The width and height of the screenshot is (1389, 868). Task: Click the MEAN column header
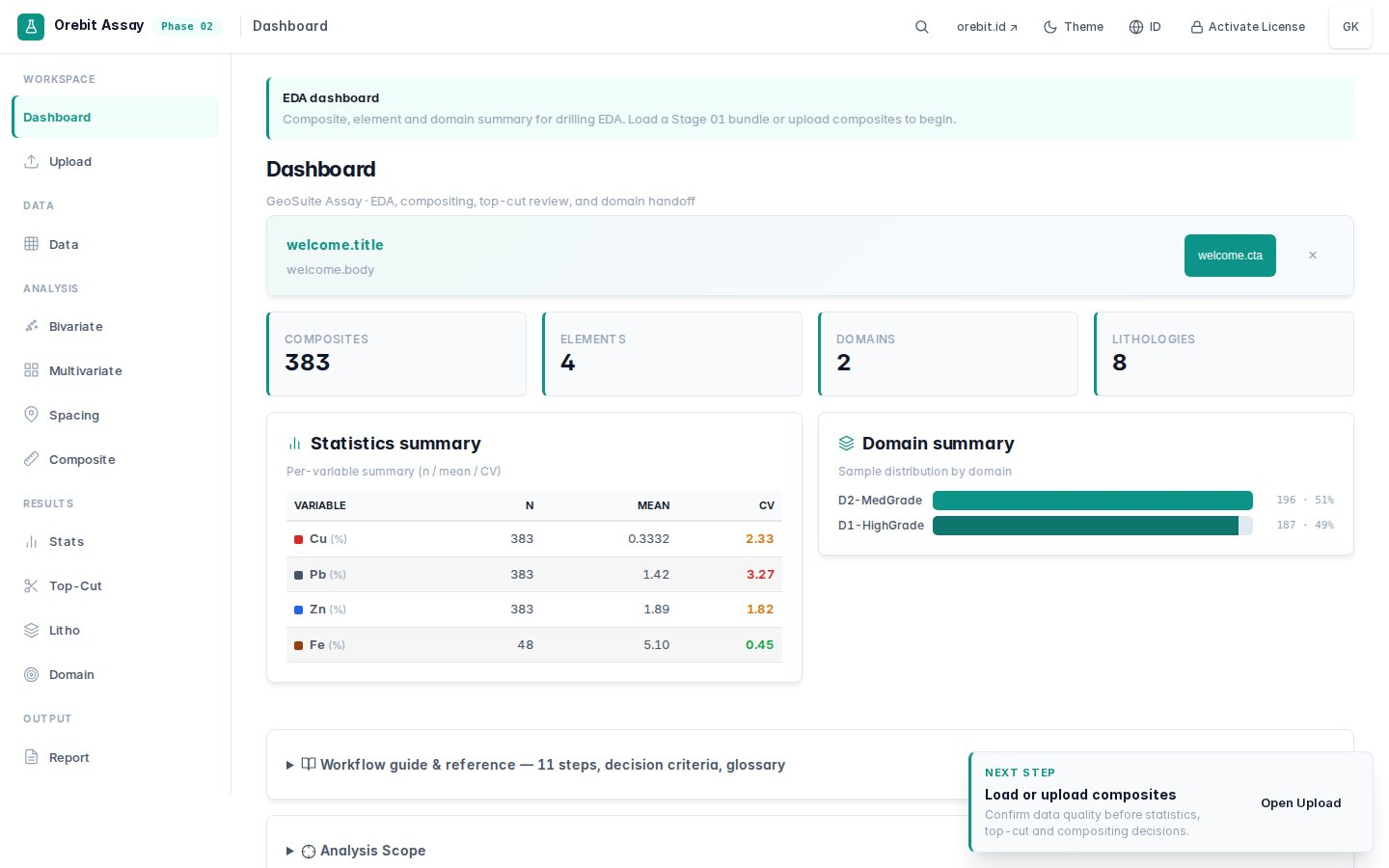(653, 505)
